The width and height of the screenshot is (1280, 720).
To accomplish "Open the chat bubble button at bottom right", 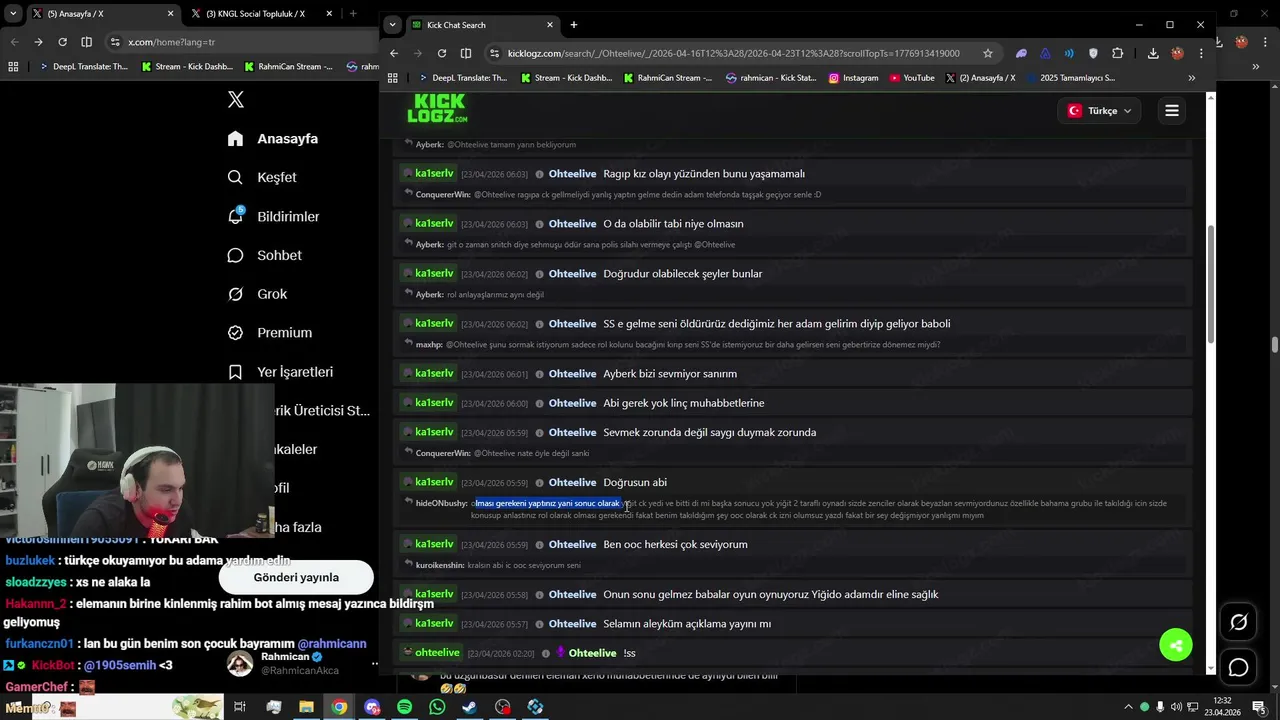I will 1238,667.
